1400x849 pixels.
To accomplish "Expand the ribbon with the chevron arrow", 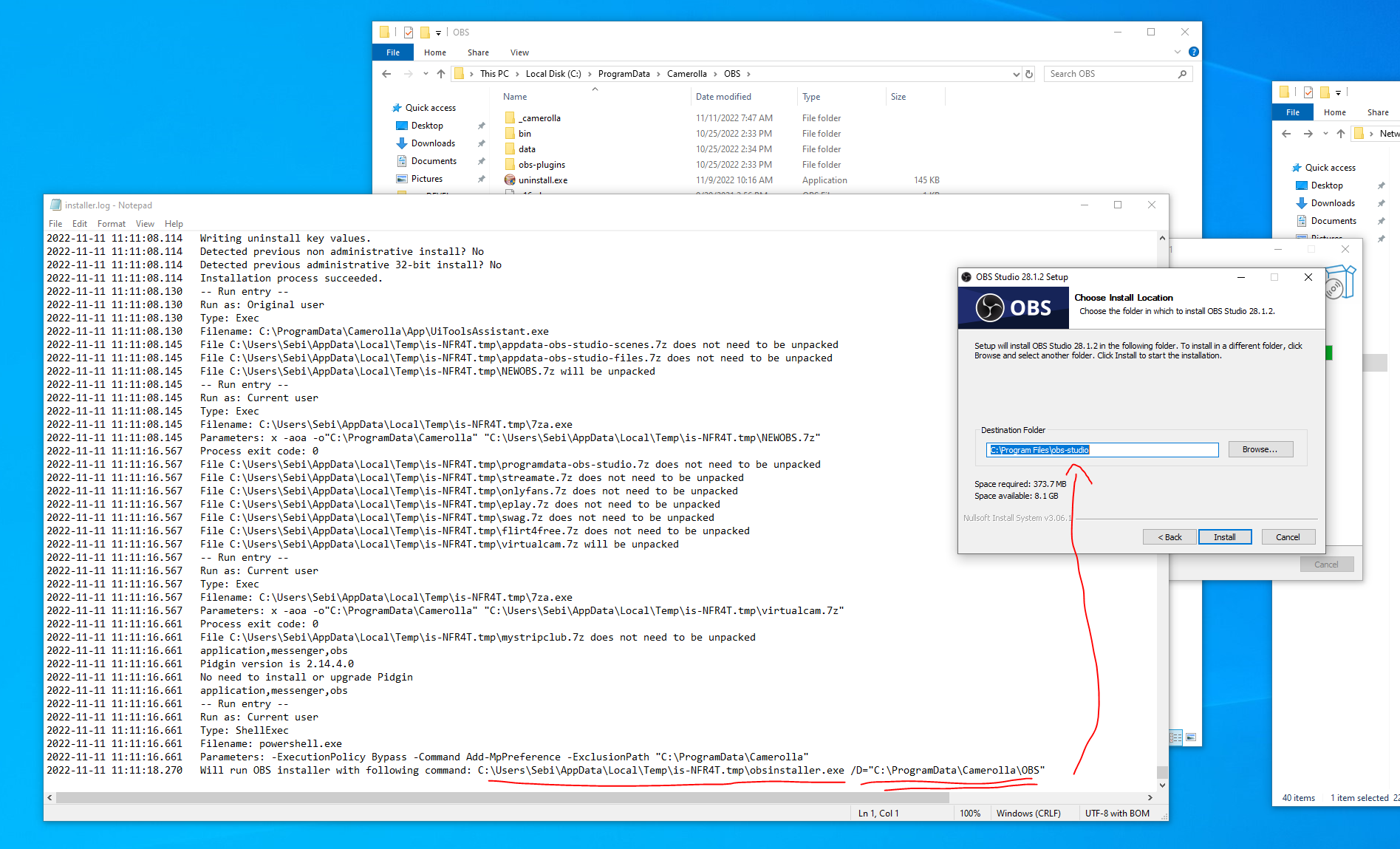I will (1176, 52).
